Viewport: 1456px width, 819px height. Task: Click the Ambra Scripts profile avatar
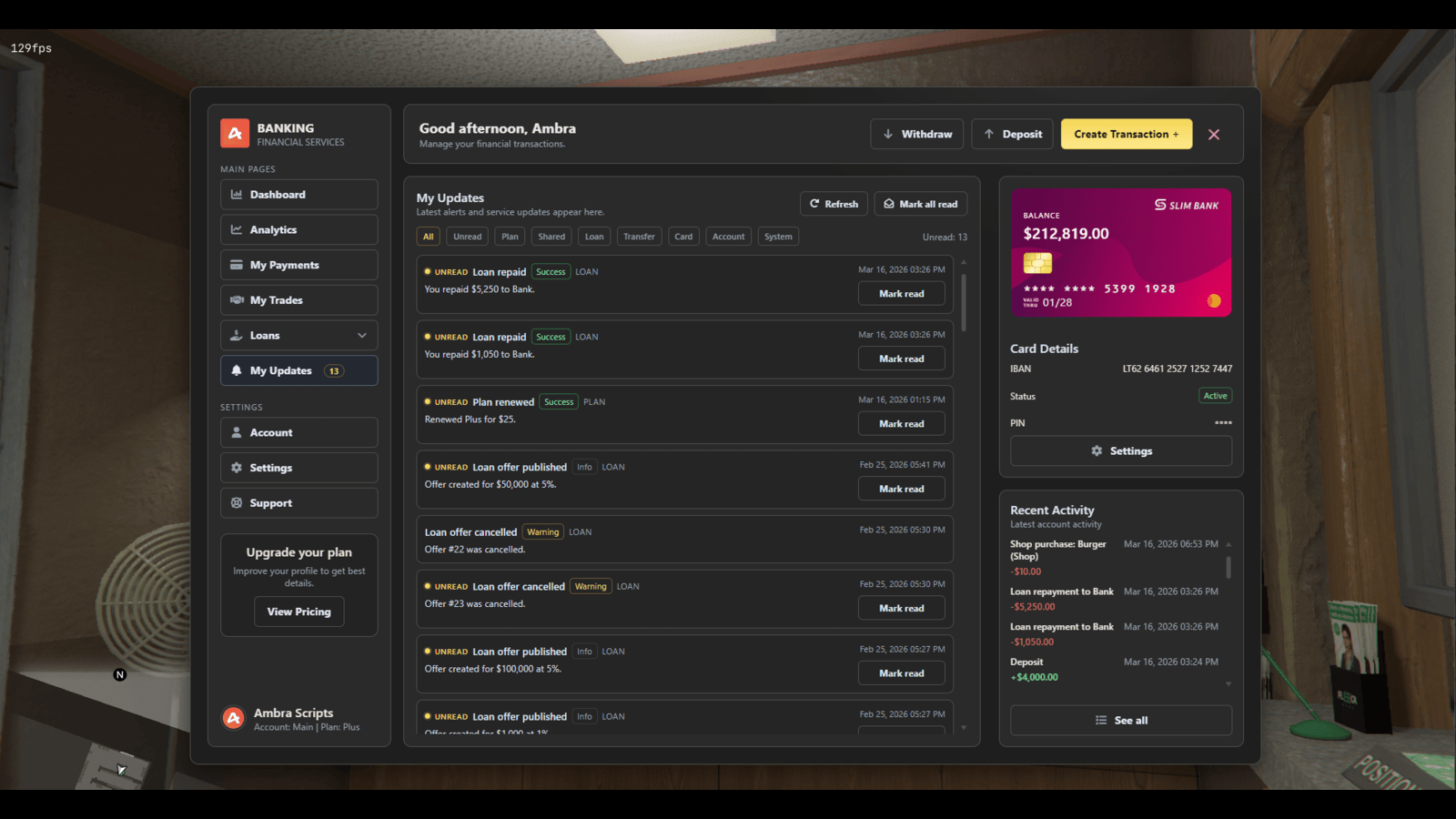[234, 718]
